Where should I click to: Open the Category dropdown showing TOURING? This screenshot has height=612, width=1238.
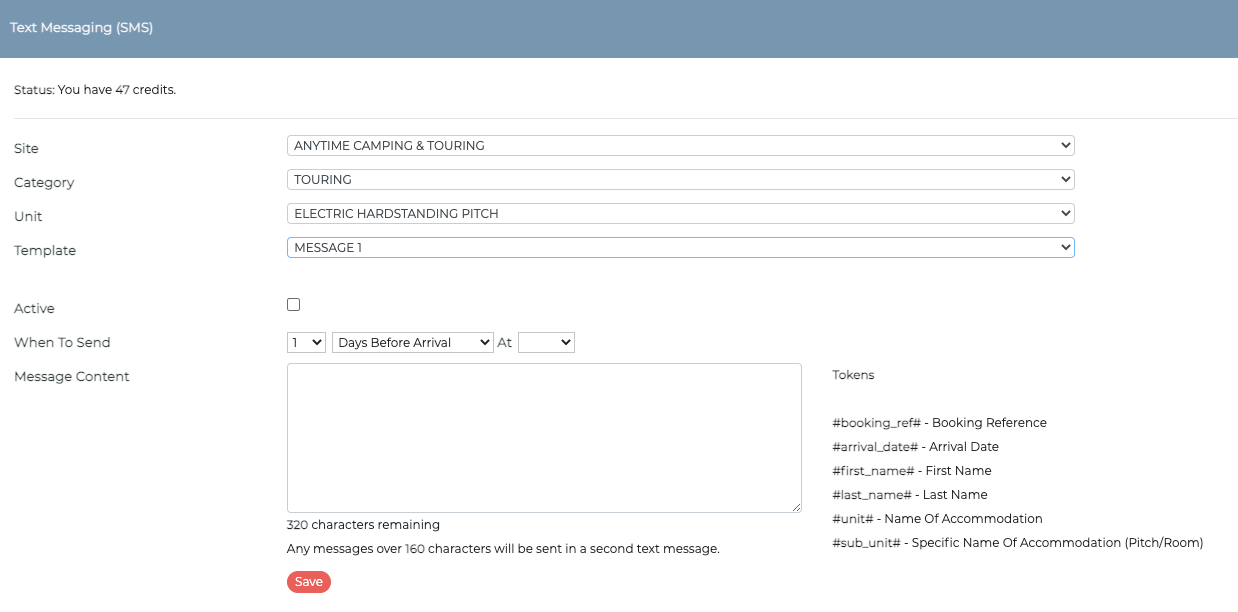click(680, 180)
